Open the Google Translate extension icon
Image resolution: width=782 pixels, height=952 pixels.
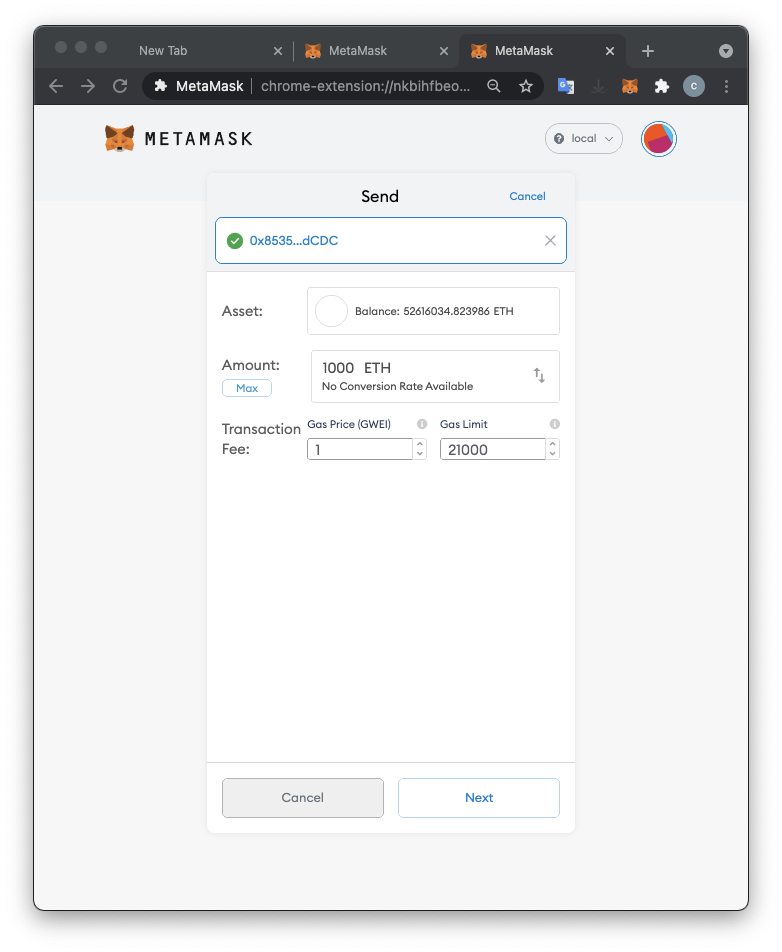tap(566, 86)
